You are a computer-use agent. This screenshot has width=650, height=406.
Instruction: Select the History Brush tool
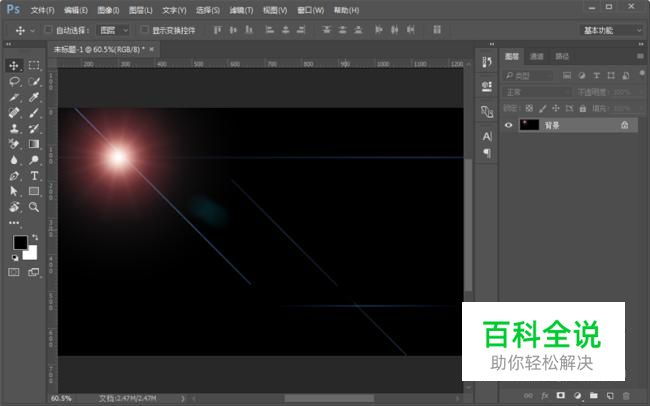[34, 129]
